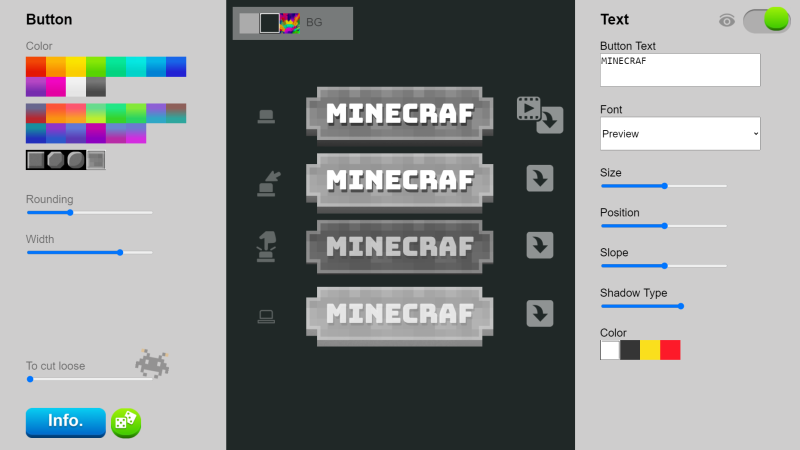This screenshot has width=800, height=450.
Task: Pick yellow button color
Action: pyautogui.click(x=76, y=67)
